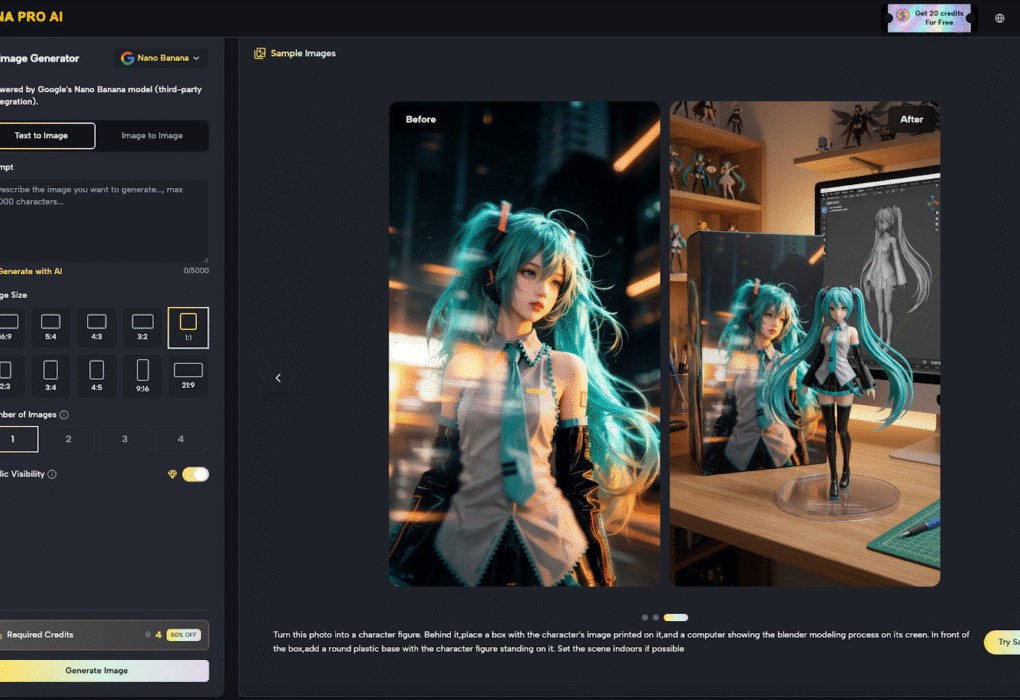Click the premium diamond icon

(x=172, y=474)
